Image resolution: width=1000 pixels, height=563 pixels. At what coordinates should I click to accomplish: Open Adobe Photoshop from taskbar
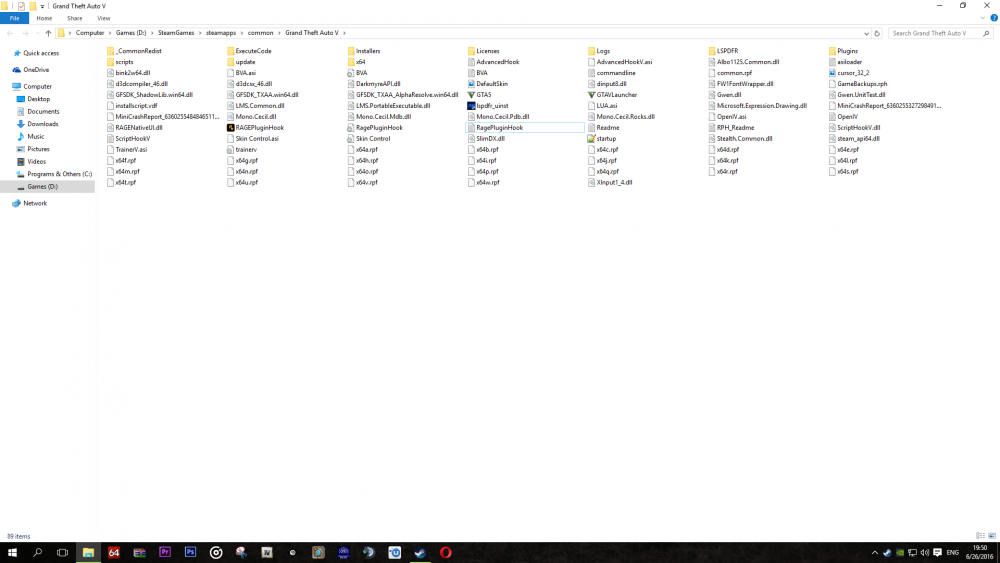click(x=190, y=552)
